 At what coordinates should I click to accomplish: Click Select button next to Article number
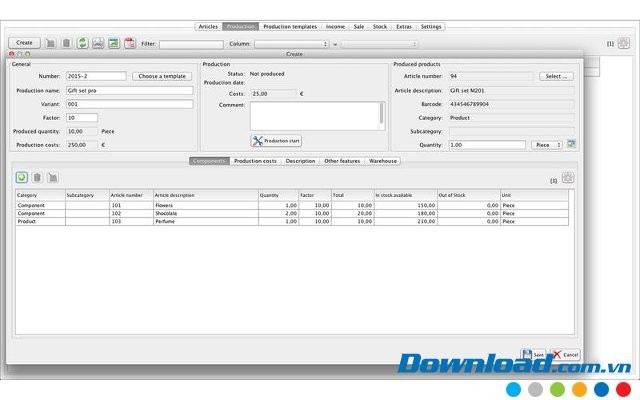click(557, 76)
